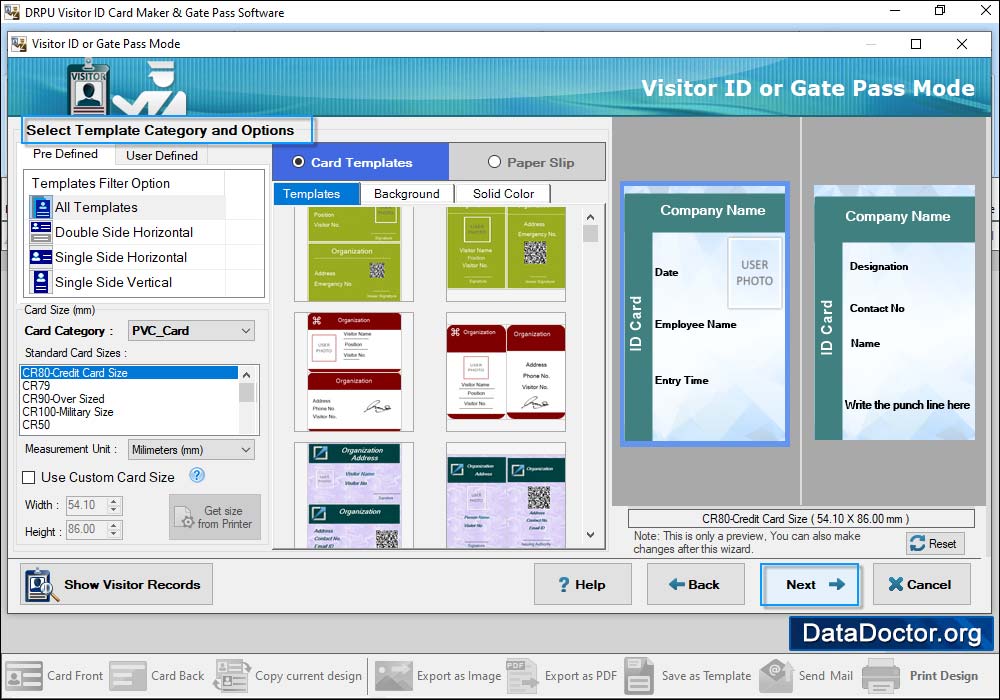Select CR50 card size

(x=129, y=425)
